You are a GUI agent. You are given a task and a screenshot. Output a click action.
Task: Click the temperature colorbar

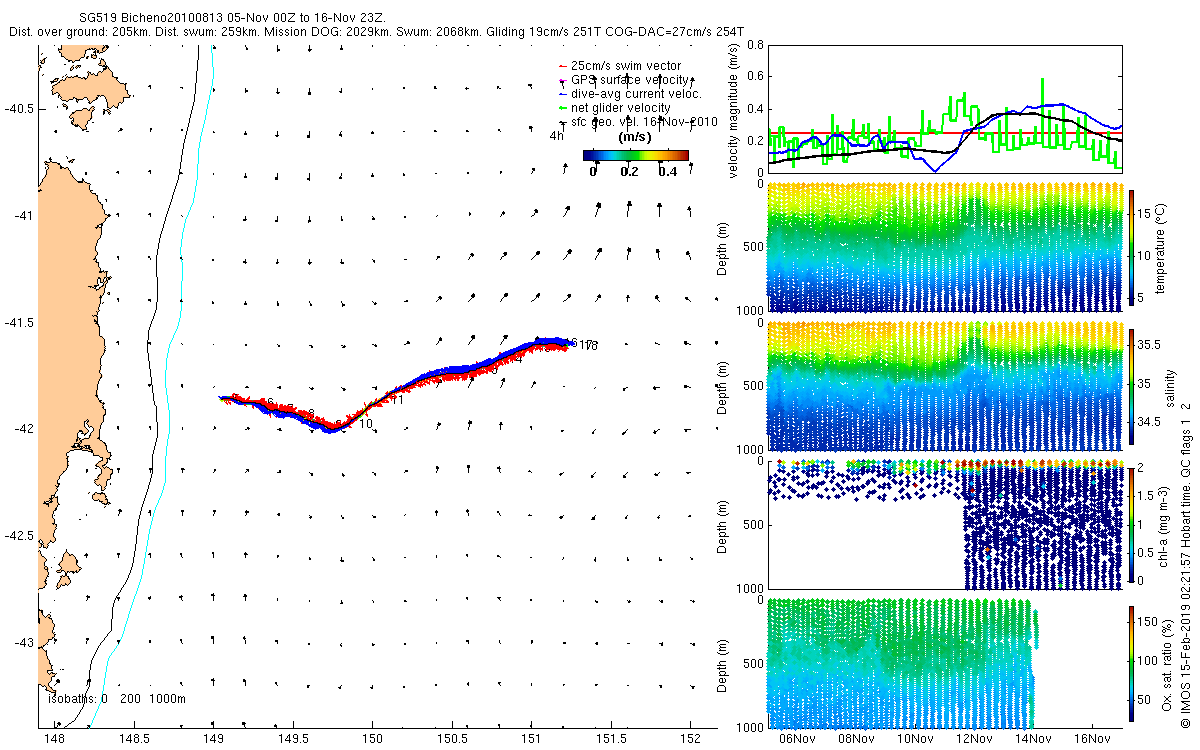point(1131,247)
